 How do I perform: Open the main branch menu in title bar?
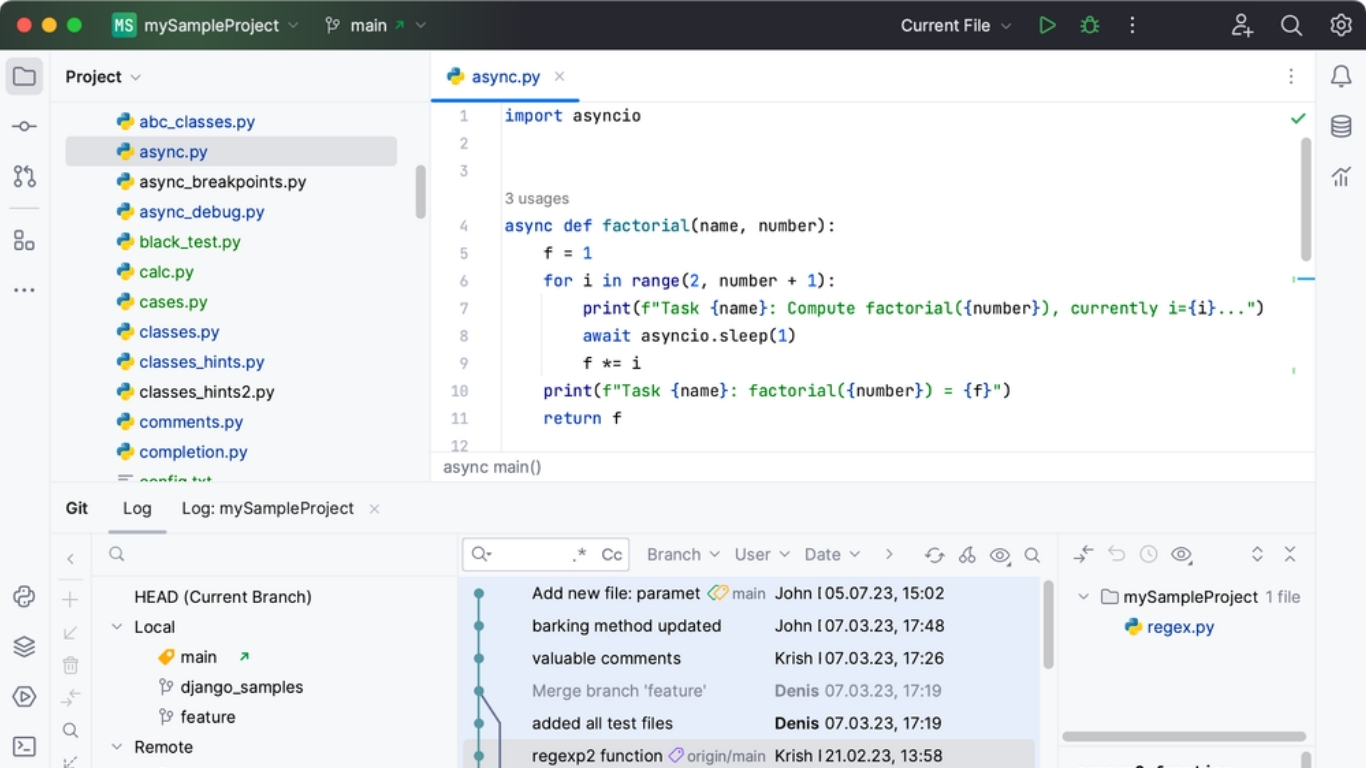tap(374, 25)
